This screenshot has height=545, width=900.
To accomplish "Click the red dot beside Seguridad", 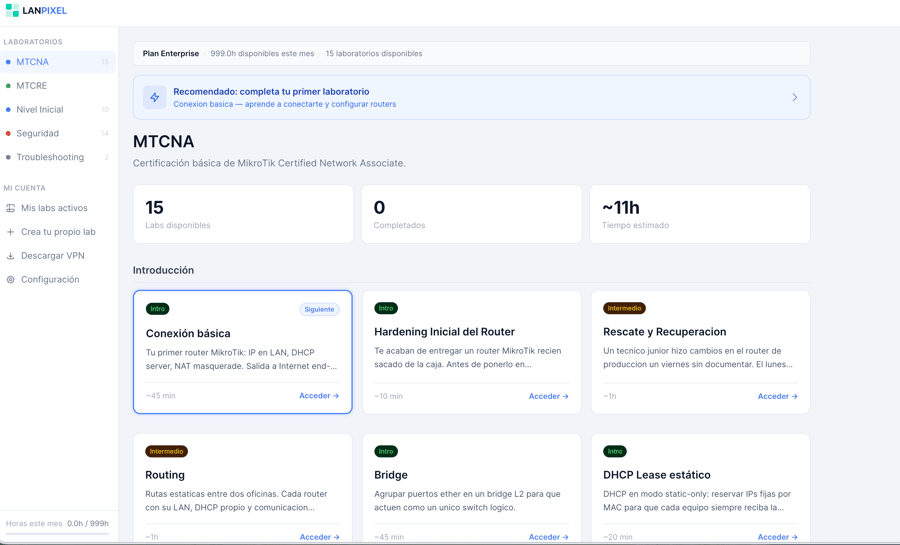I will coord(8,134).
